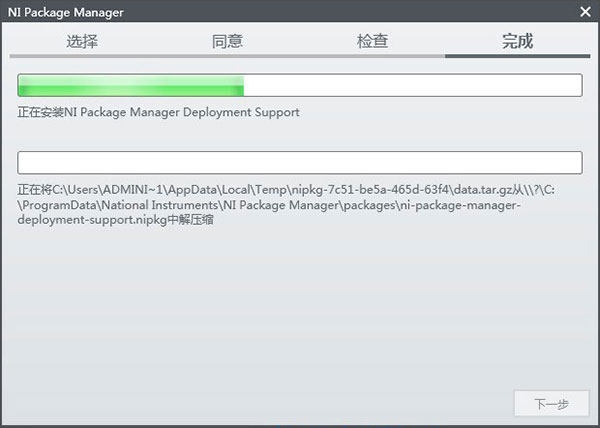Click the 下一步 button
Viewport: 600px width, 428px height.
point(551,404)
